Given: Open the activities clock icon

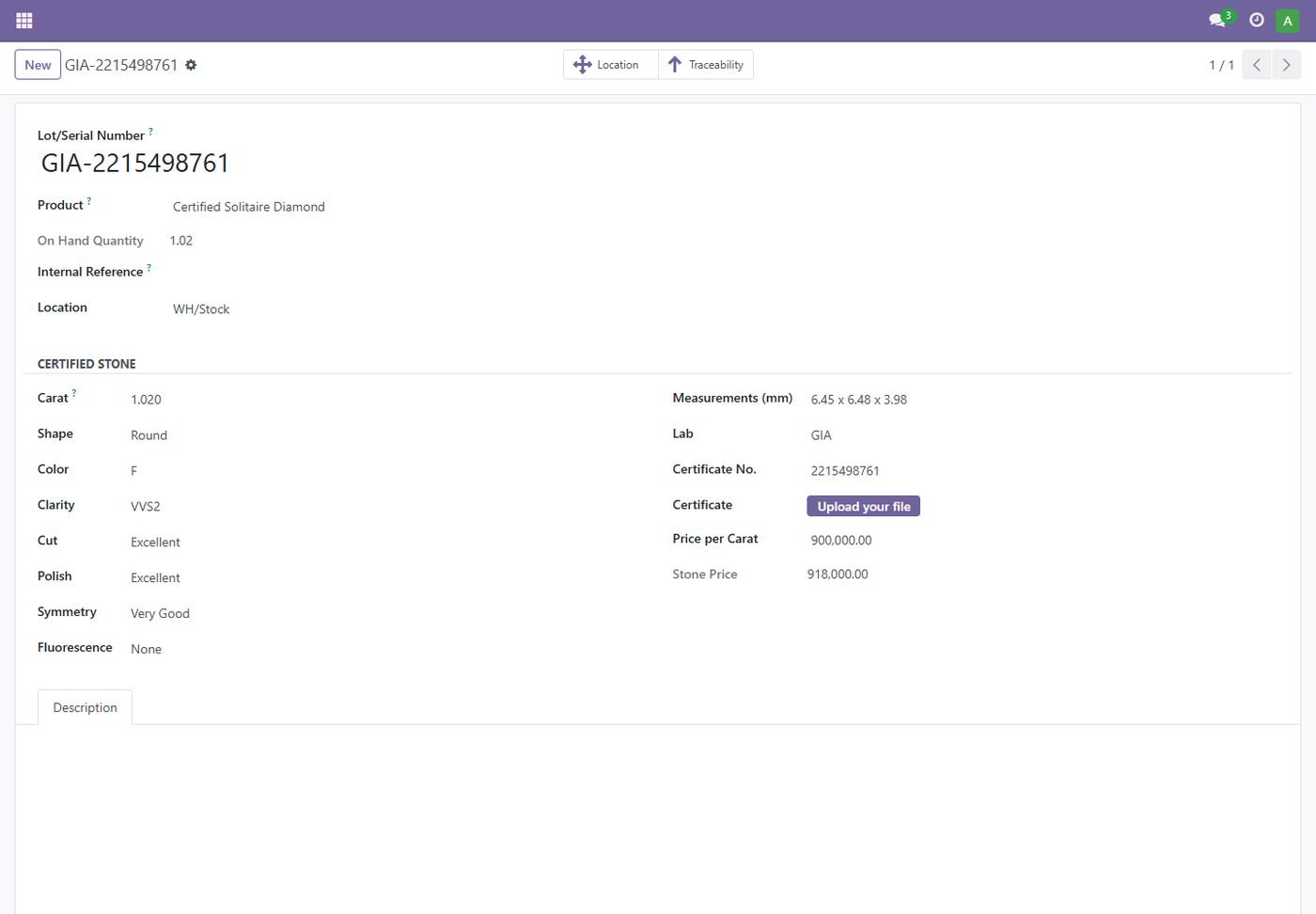Looking at the screenshot, I should coord(1257,20).
